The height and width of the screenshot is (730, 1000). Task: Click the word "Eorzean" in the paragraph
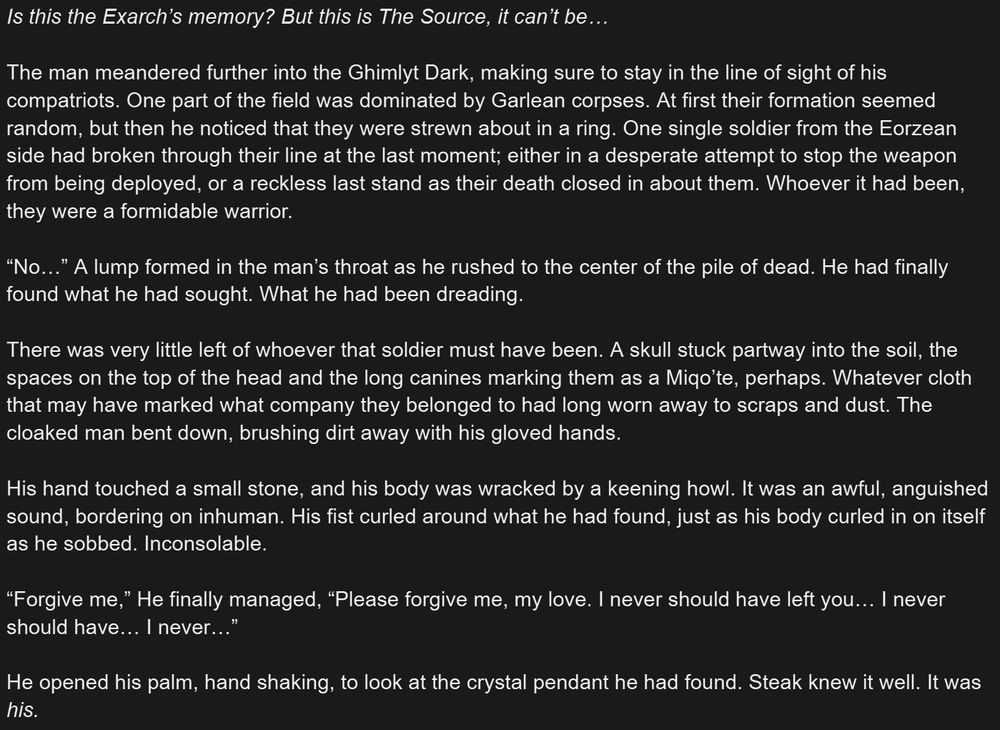point(918,128)
